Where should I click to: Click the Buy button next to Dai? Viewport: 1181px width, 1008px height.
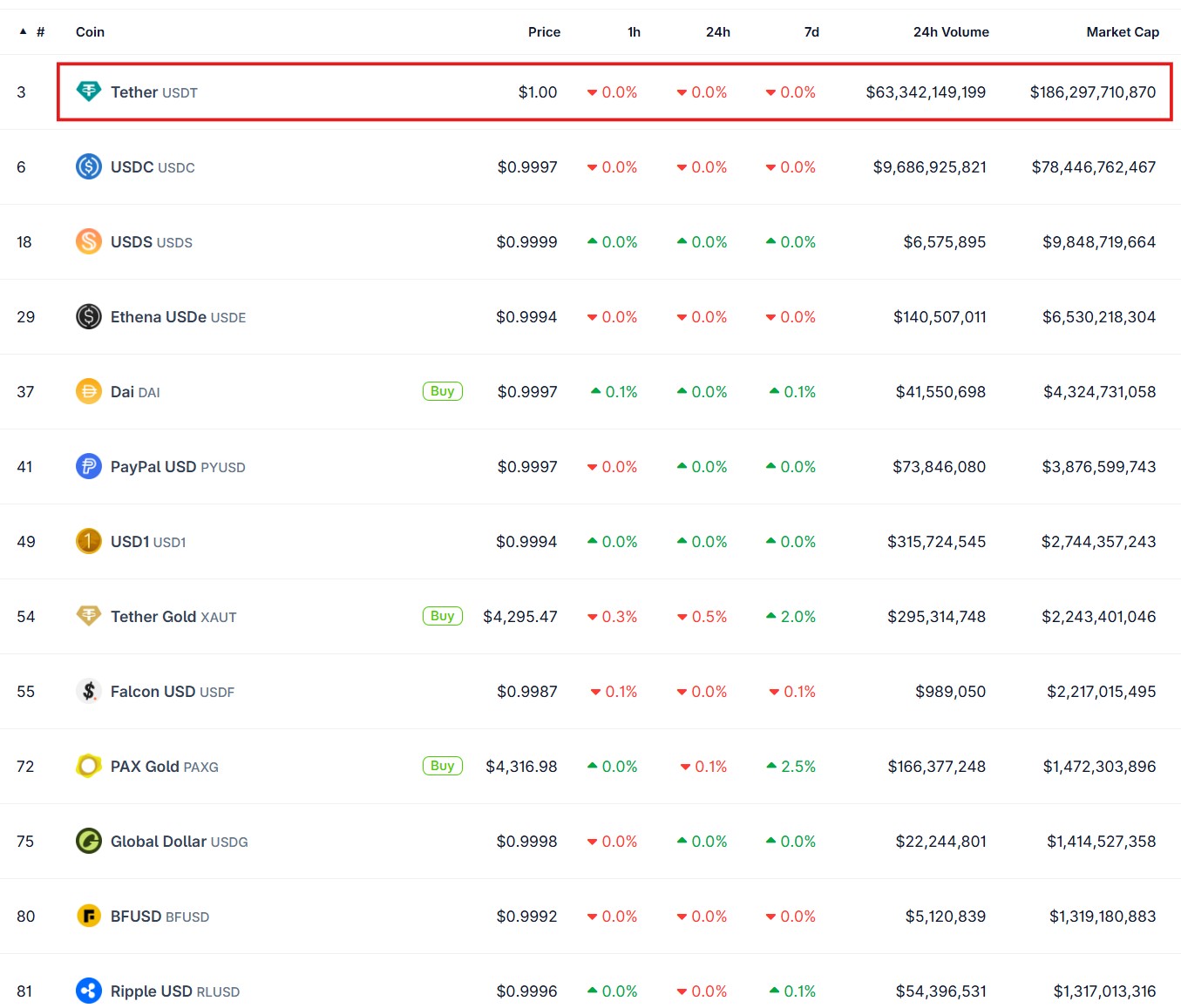point(442,391)
